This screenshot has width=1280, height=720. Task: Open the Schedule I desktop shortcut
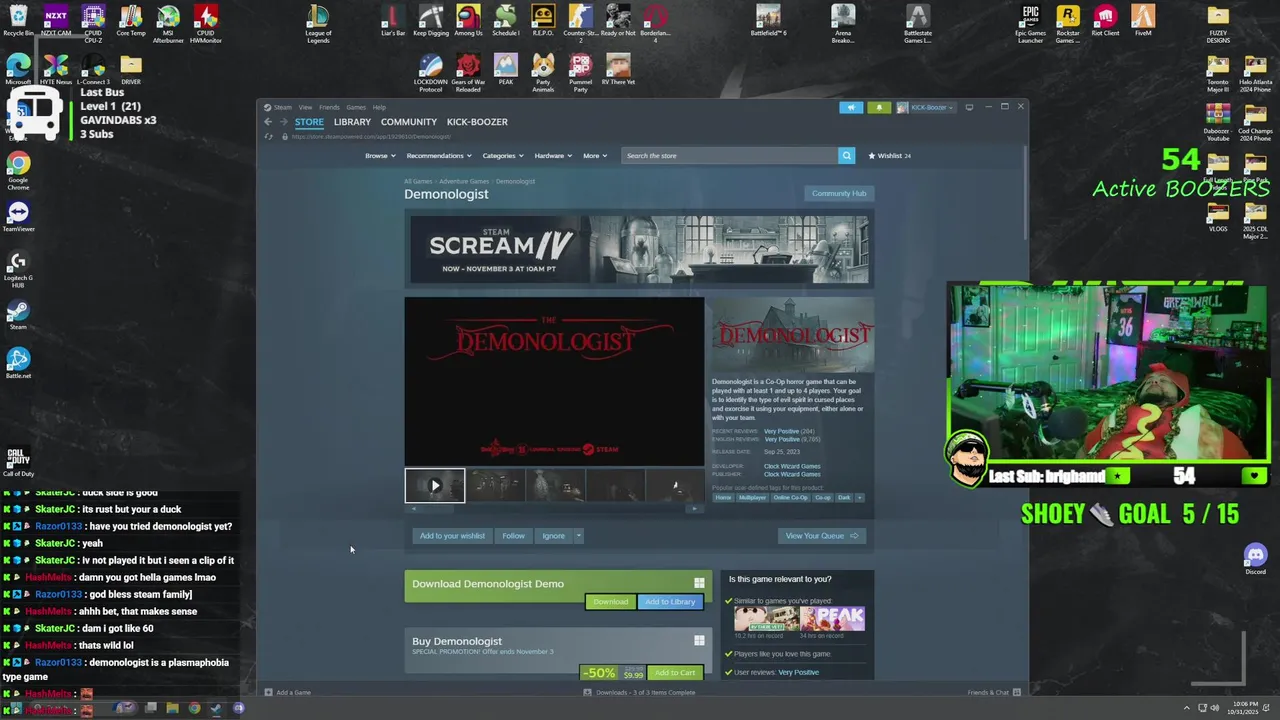point(506,21)
